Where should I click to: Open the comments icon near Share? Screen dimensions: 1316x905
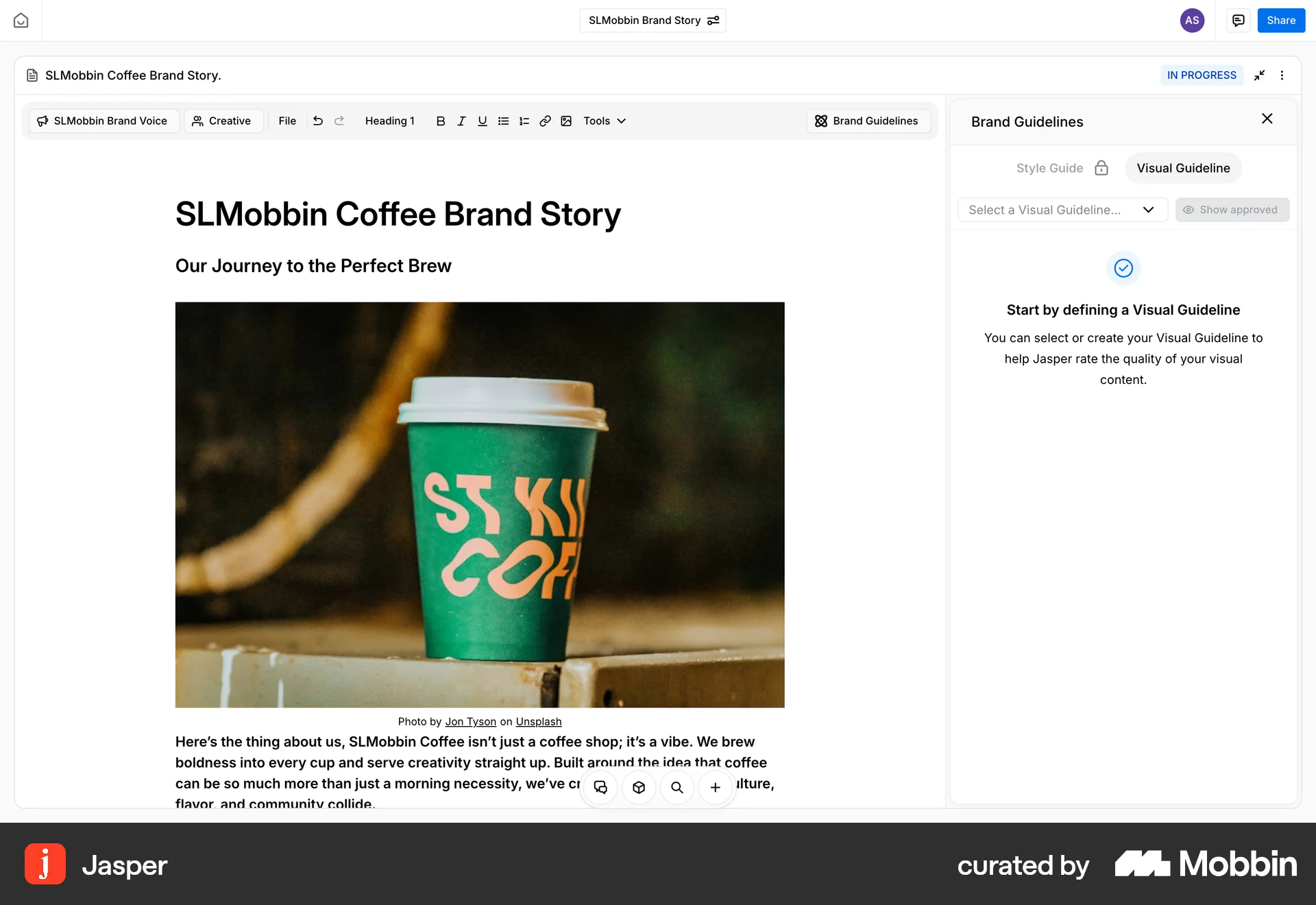tap(1238, 21)
